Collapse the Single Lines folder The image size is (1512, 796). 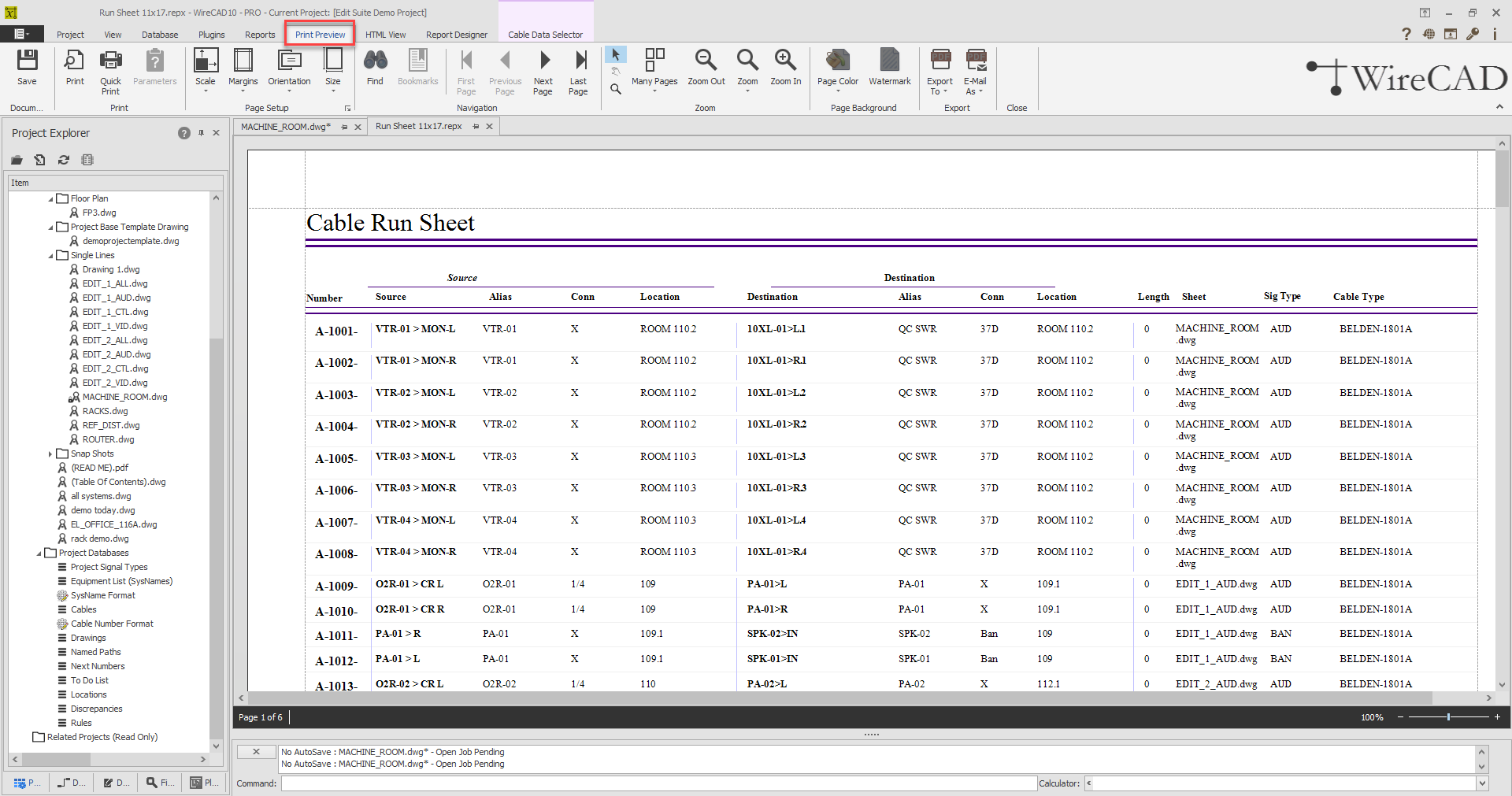tap(50, 256)
